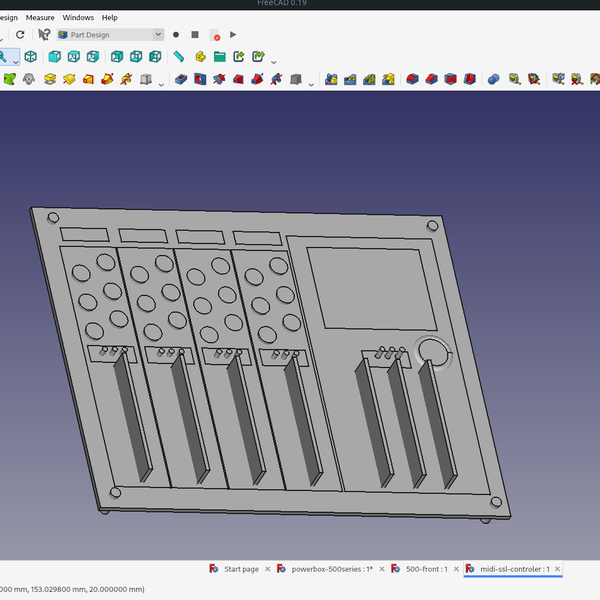Screen dimensions: 600x600
Task: Activate the What's This help cursor
Action: coord(44,34)
